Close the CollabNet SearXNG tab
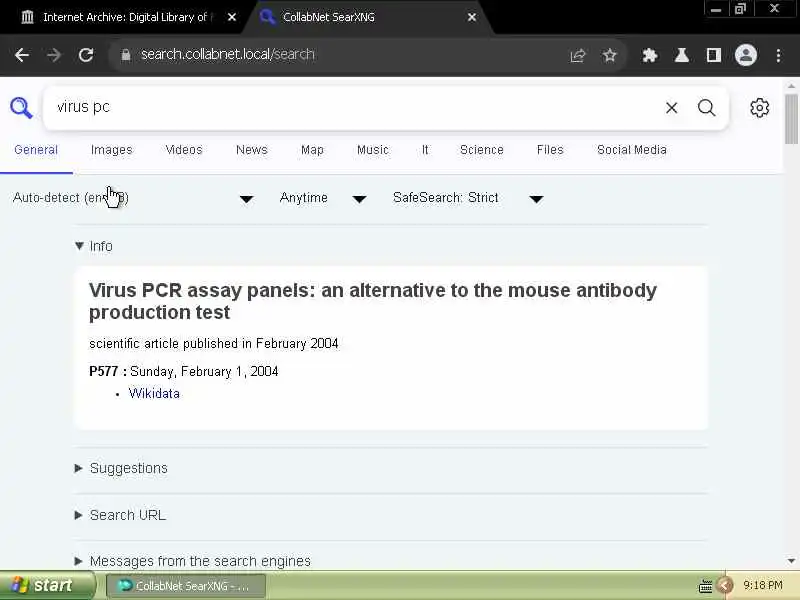Image resolution: width=800 pixels, height=600 pixels. click(x=472, y=17)
